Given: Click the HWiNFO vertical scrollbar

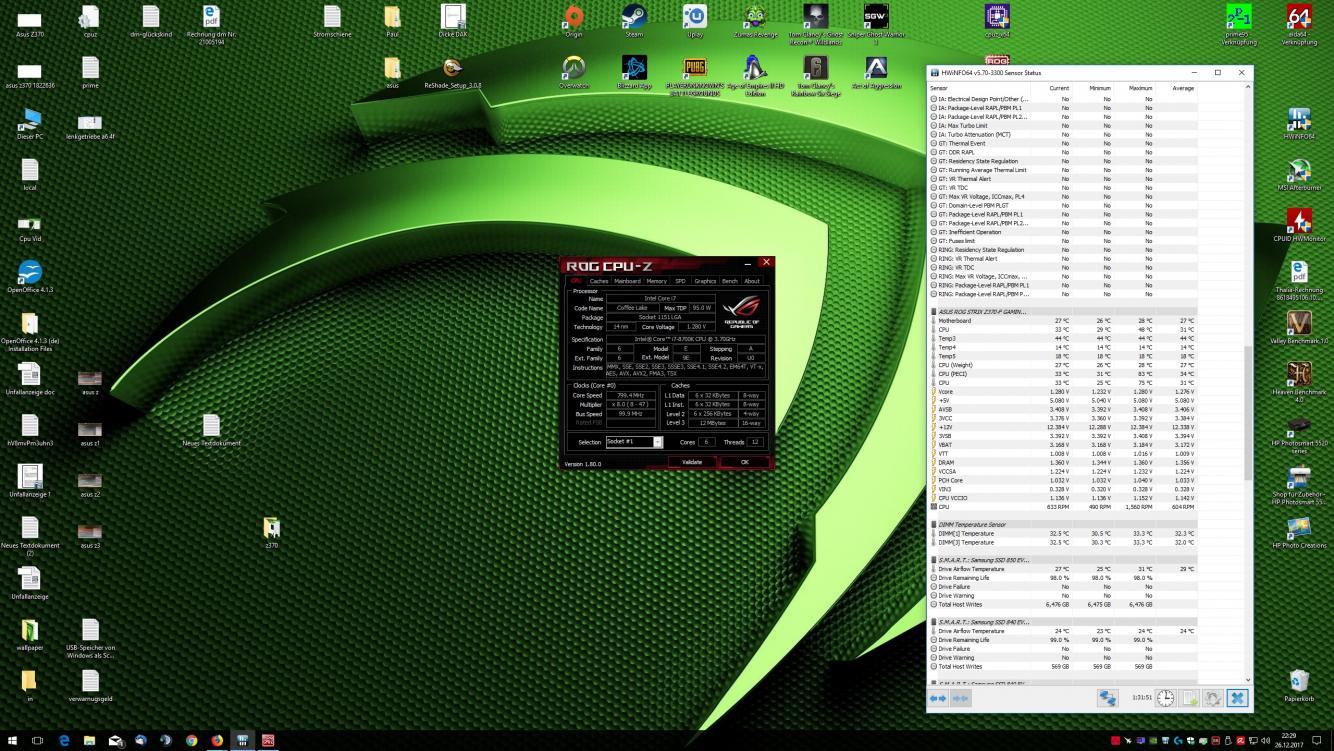Looking at the screenshot, I should (x=1248, y=415).
